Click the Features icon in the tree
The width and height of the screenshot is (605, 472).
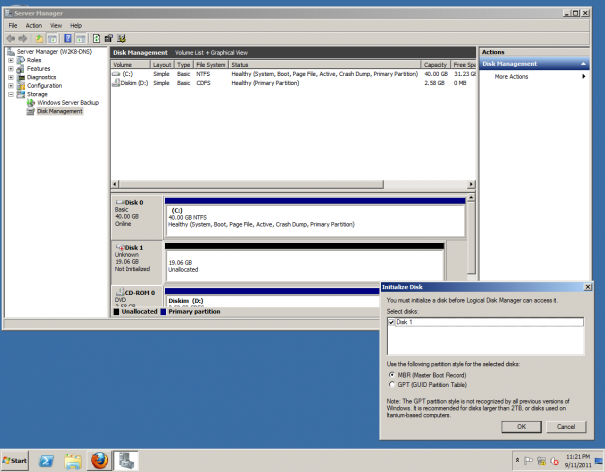[21, 69]
